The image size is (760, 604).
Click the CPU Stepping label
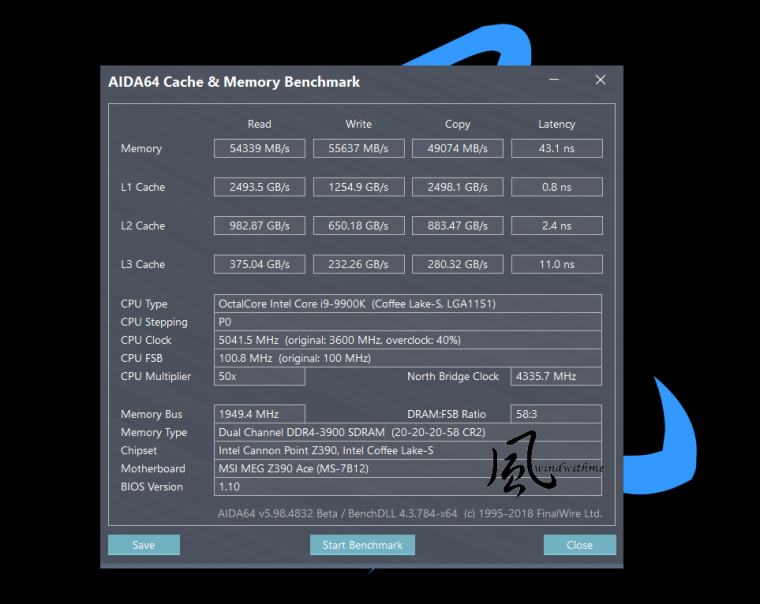[x=154, y=322]
